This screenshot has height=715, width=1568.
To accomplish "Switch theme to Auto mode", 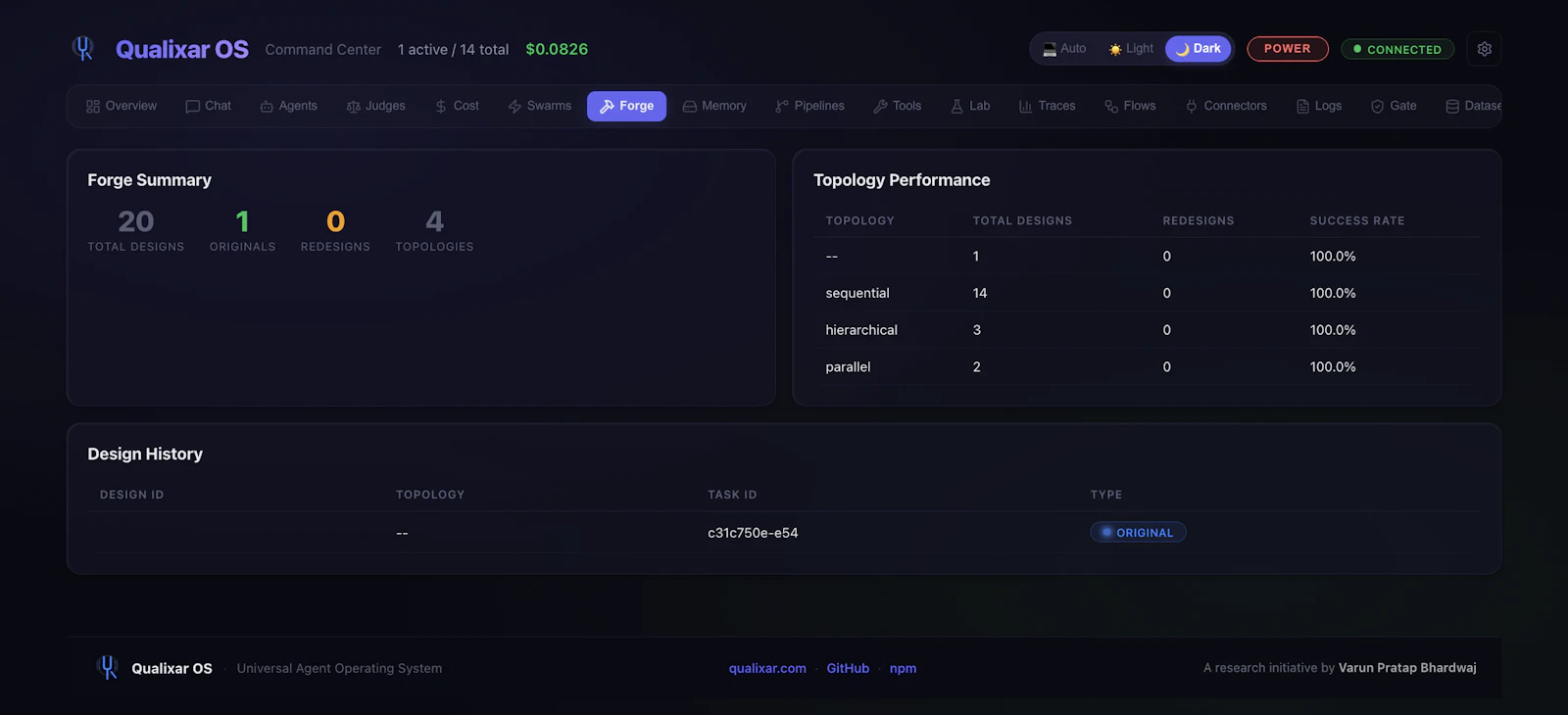I will click(x=1064, y=48).
